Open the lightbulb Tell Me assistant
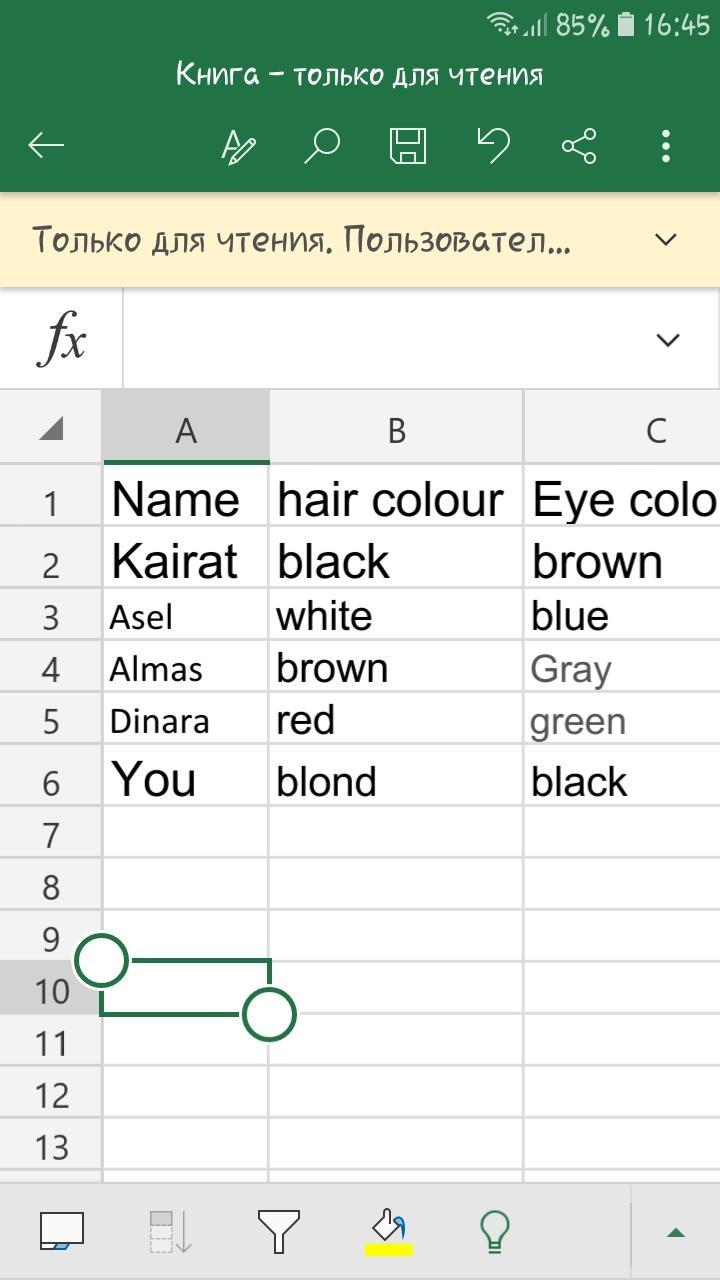The width and height of the screenshot is (720, 1280). coord(495,1231)
